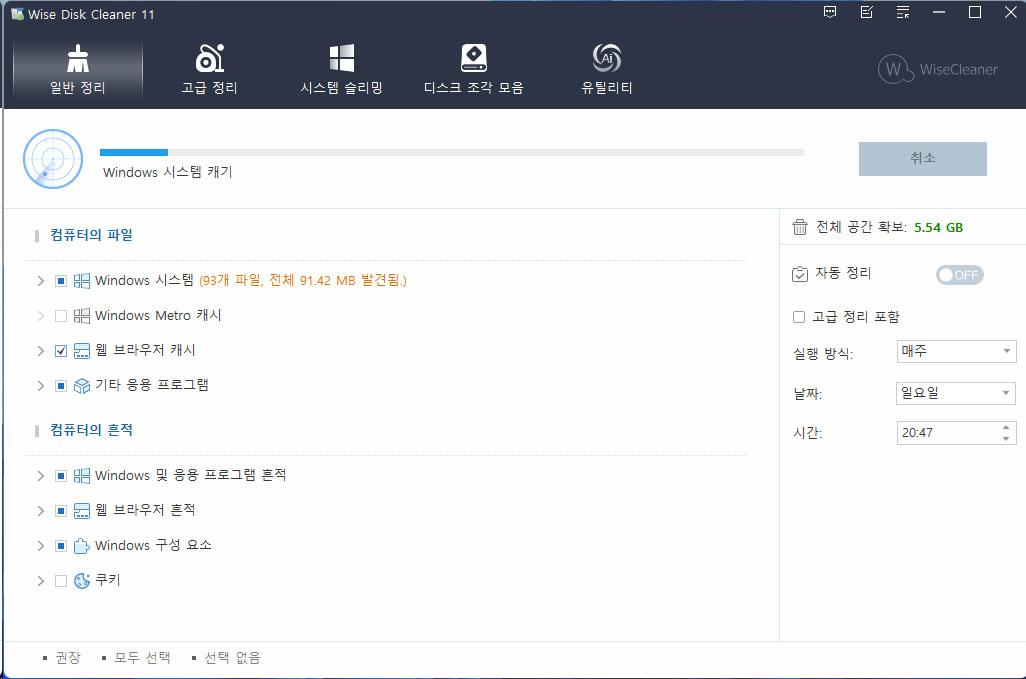Expand the Windows 시스템 tree item

(41, 281)
